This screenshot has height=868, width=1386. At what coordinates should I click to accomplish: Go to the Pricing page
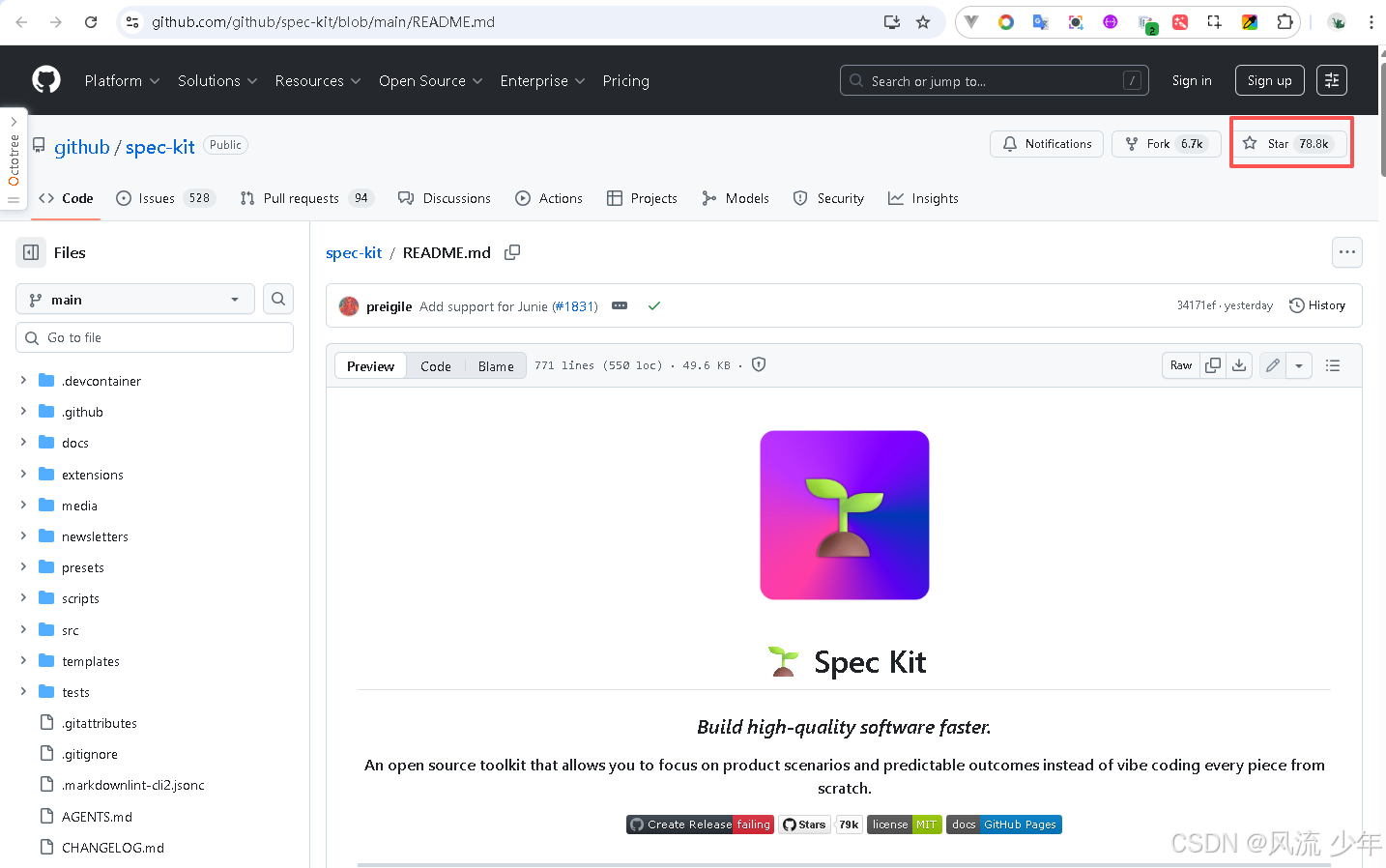coord(626,81)
